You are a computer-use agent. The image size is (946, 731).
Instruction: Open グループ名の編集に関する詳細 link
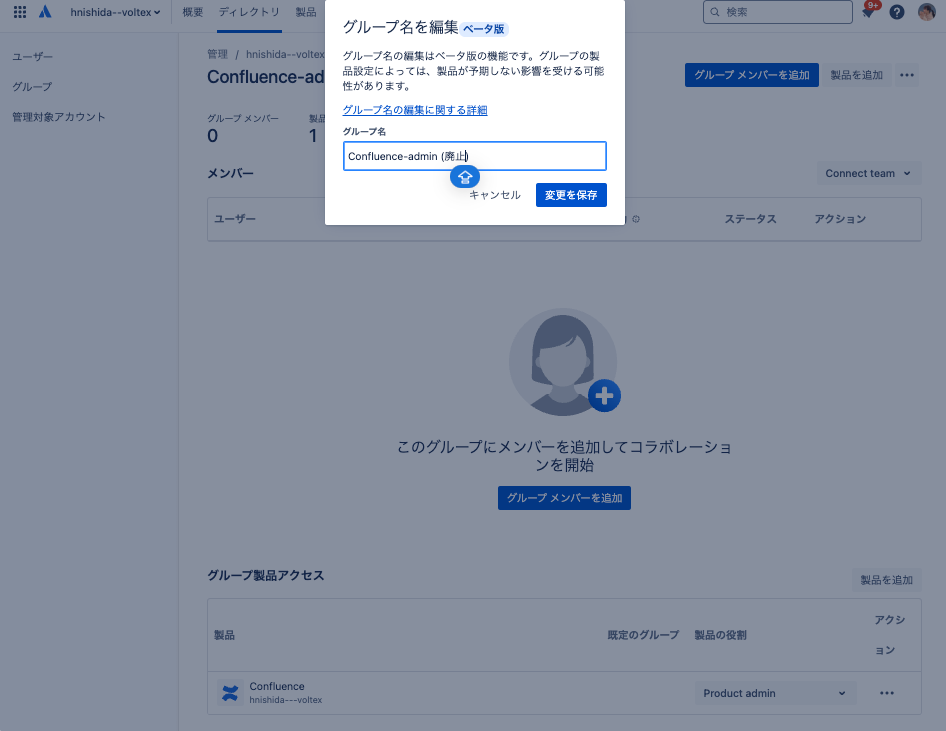pos(415,109)
